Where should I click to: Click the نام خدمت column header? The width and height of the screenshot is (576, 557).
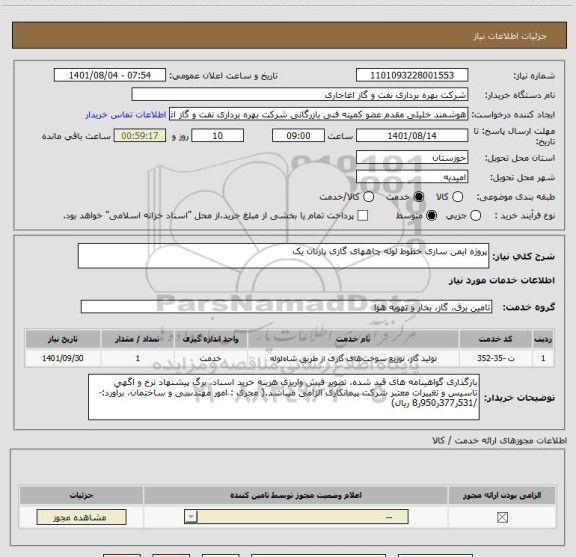(x=353, y=339)
